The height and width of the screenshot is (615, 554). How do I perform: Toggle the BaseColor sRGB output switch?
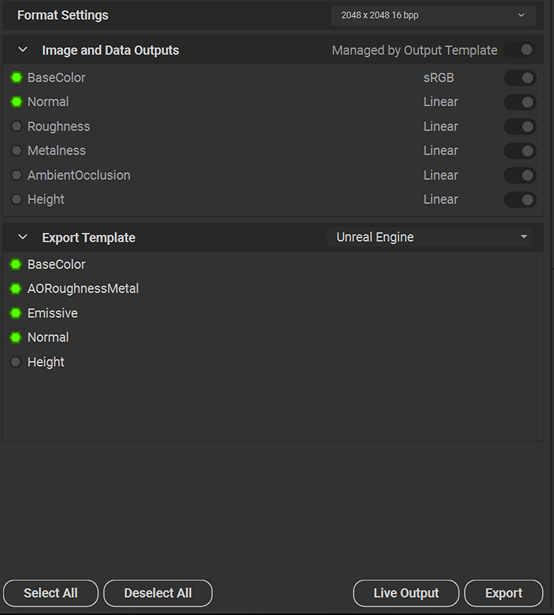[x=520, y=78]
